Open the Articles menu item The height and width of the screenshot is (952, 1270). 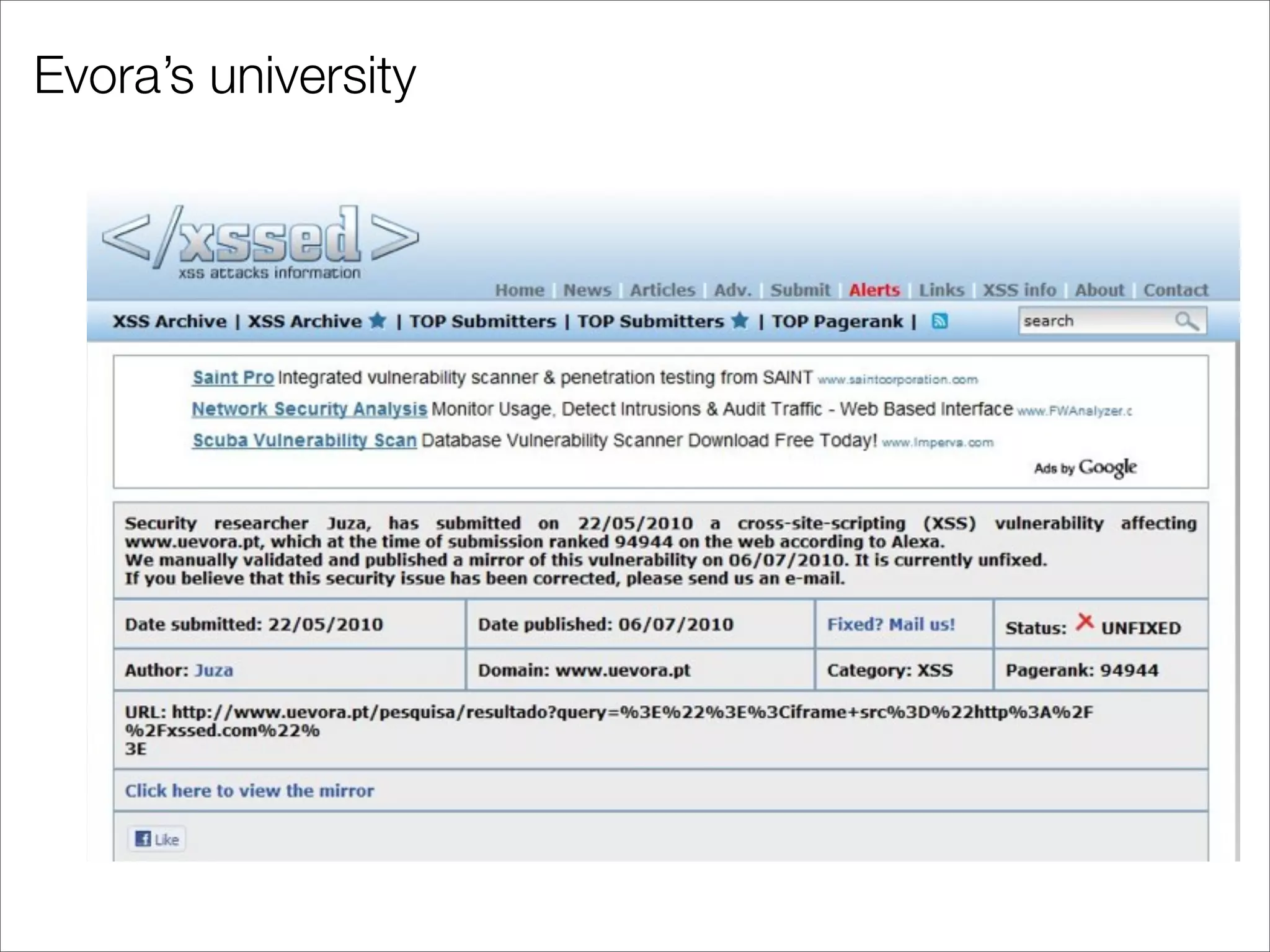pos(662,290)
